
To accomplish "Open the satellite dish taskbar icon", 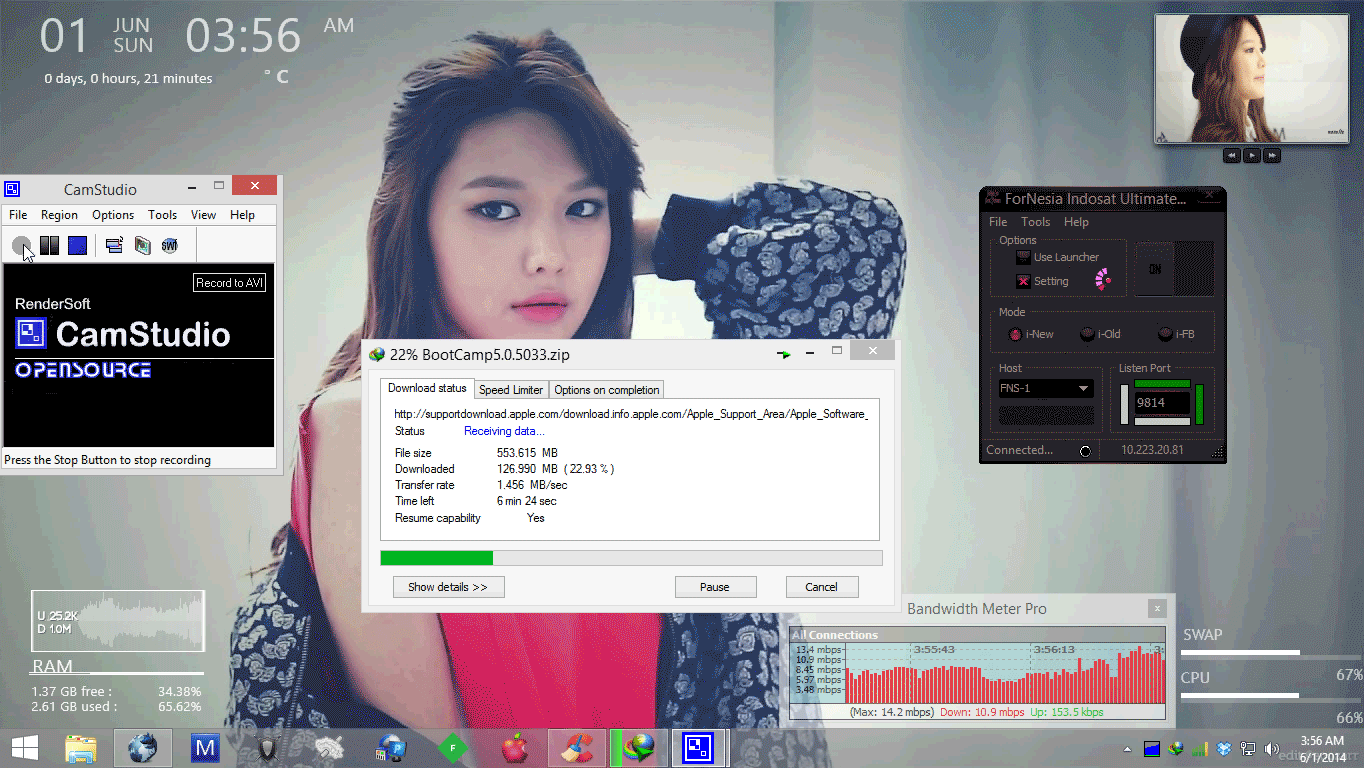I will [329, 748].
